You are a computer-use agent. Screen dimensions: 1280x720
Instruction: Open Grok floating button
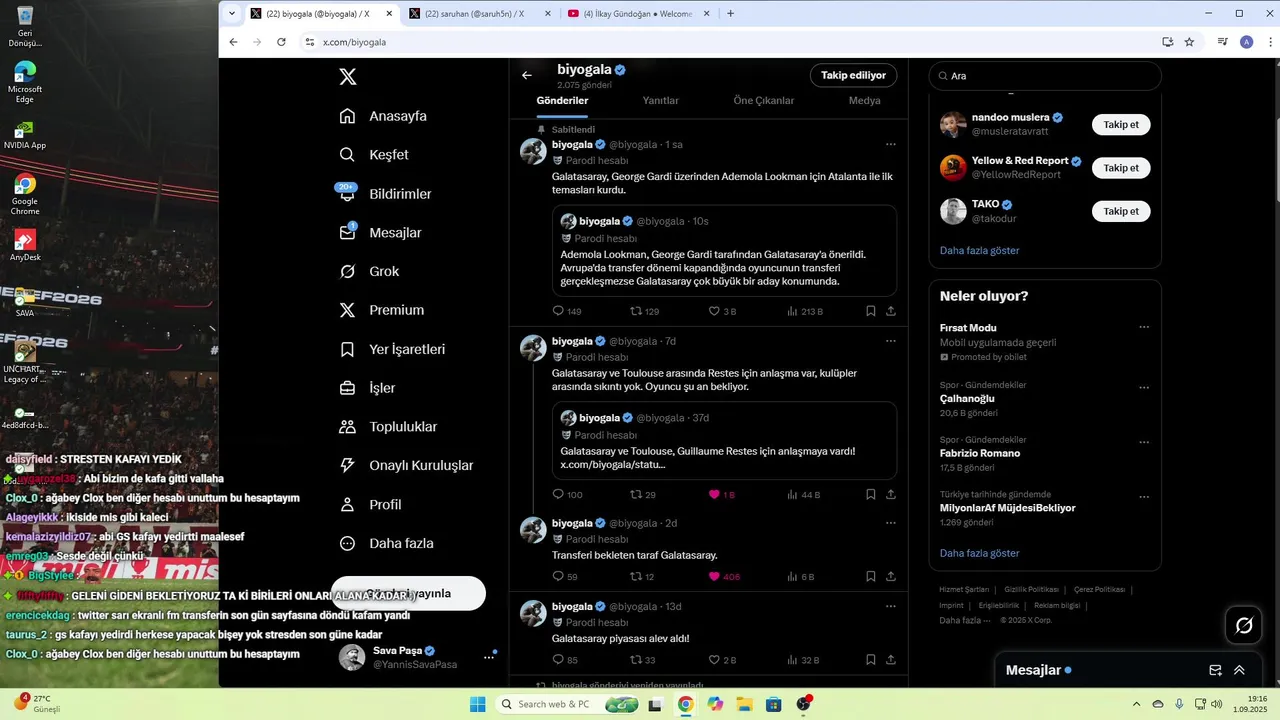pyautogui.click(x=1244, y=625)
